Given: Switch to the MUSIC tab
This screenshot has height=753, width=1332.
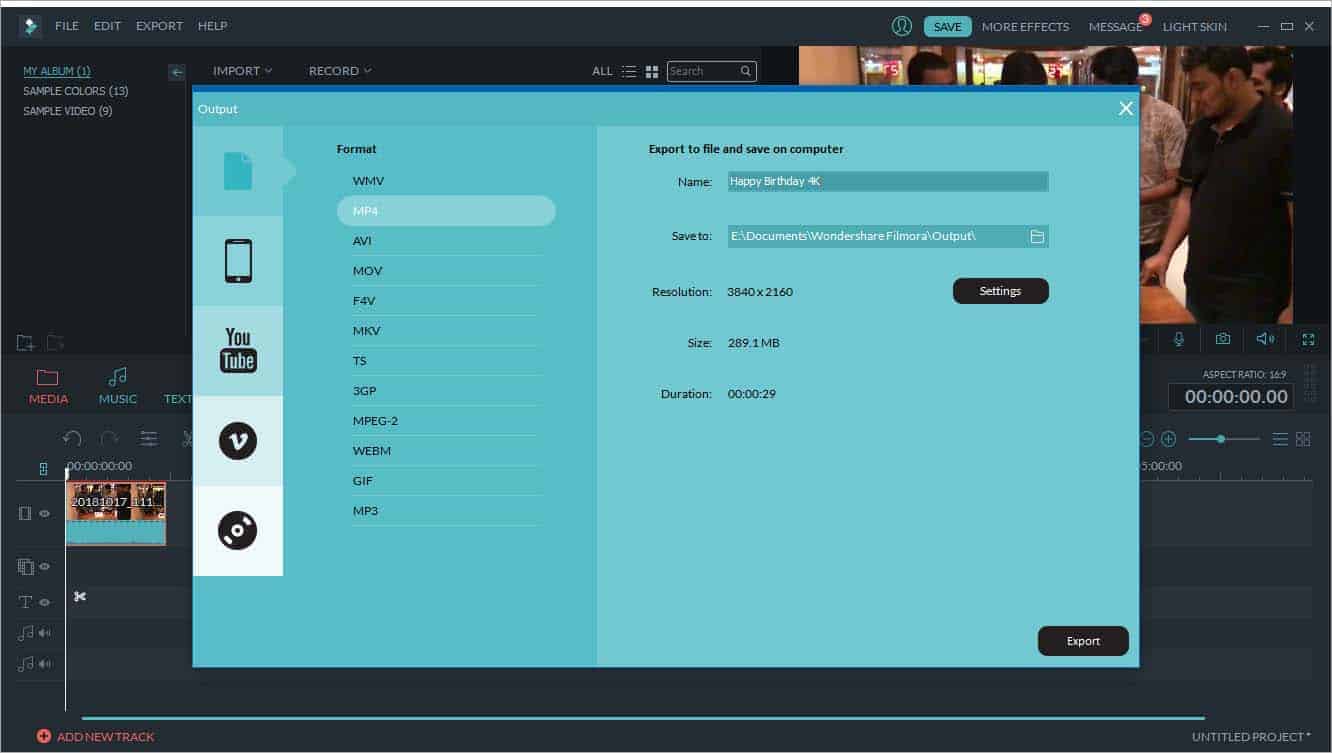Looking at the screenshot, I should [x=117, y=385].
